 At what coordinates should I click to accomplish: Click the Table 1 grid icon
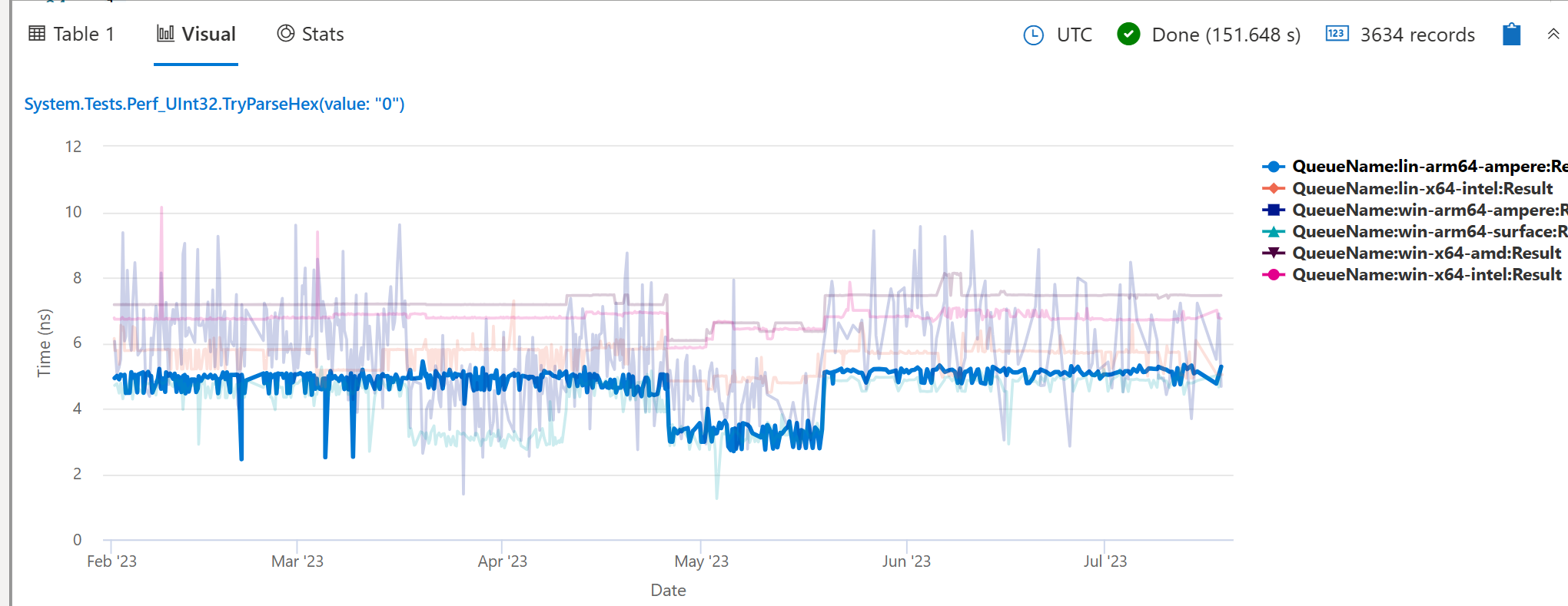point(37,33)
